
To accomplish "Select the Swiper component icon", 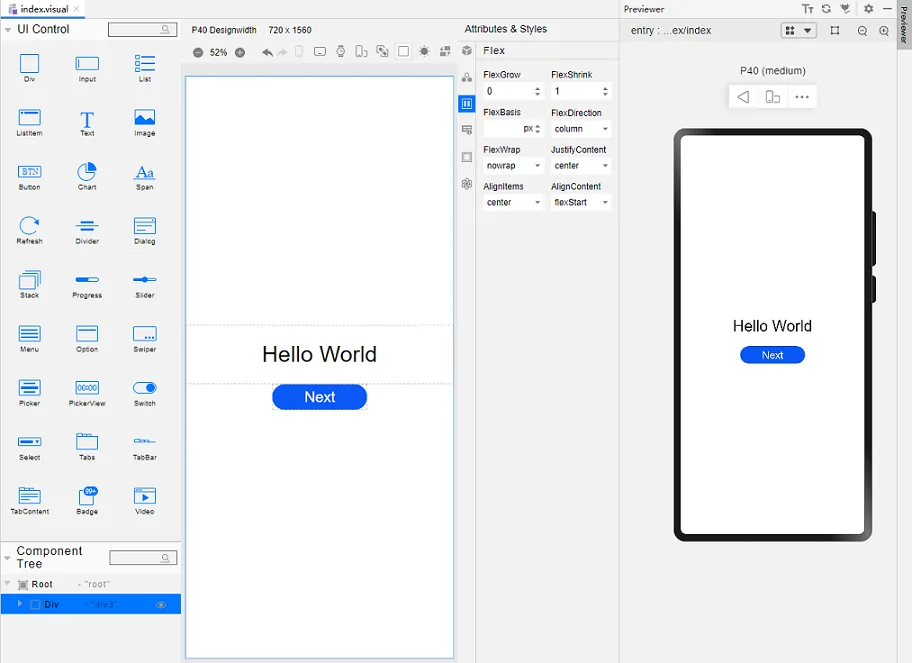I will 145,334.
